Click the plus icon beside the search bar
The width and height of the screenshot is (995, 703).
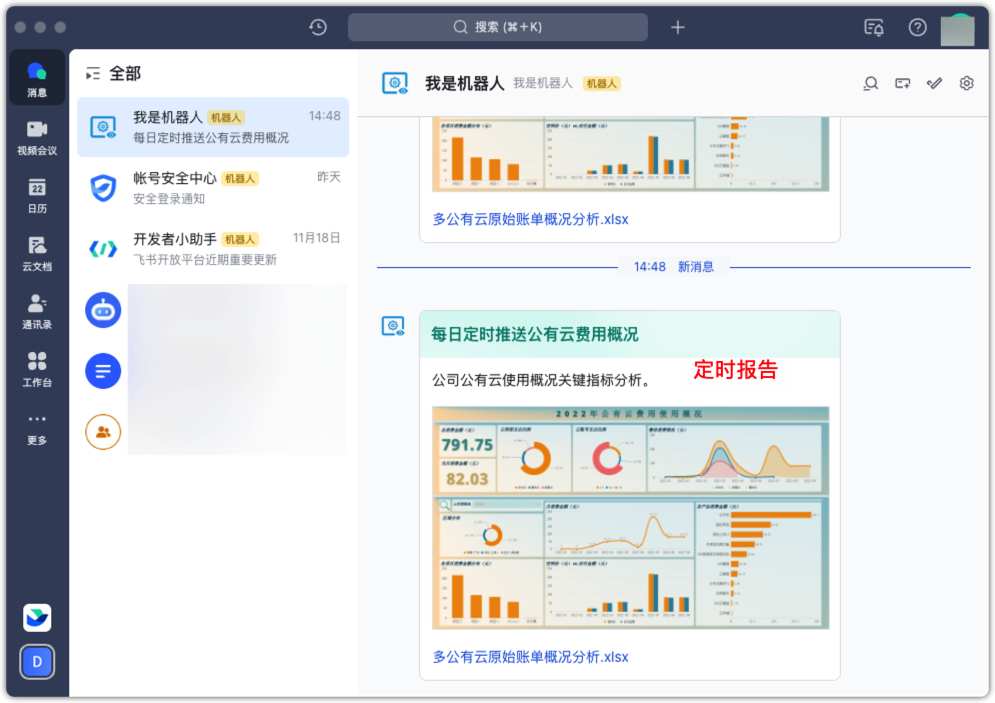coord(678,27)
